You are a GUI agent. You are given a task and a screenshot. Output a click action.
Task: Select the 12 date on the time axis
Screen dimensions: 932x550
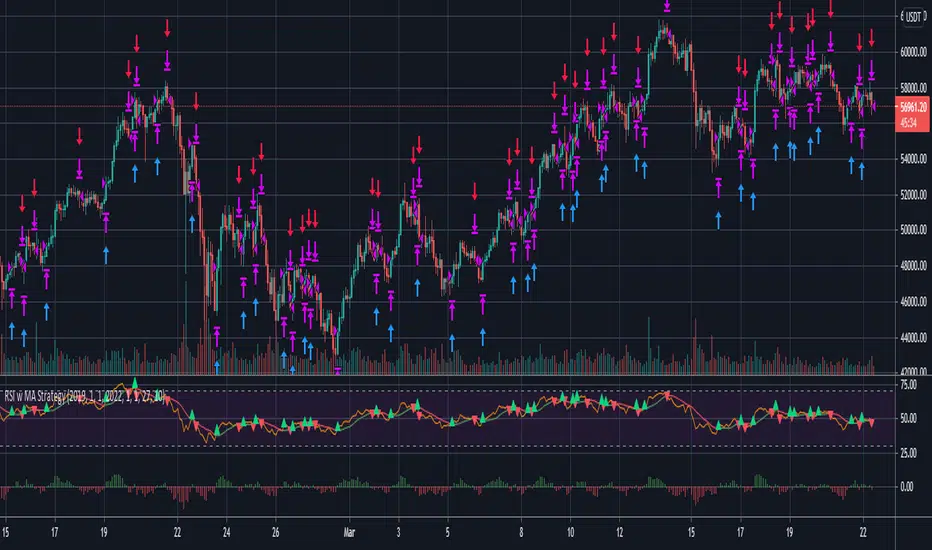click(621, 535)
